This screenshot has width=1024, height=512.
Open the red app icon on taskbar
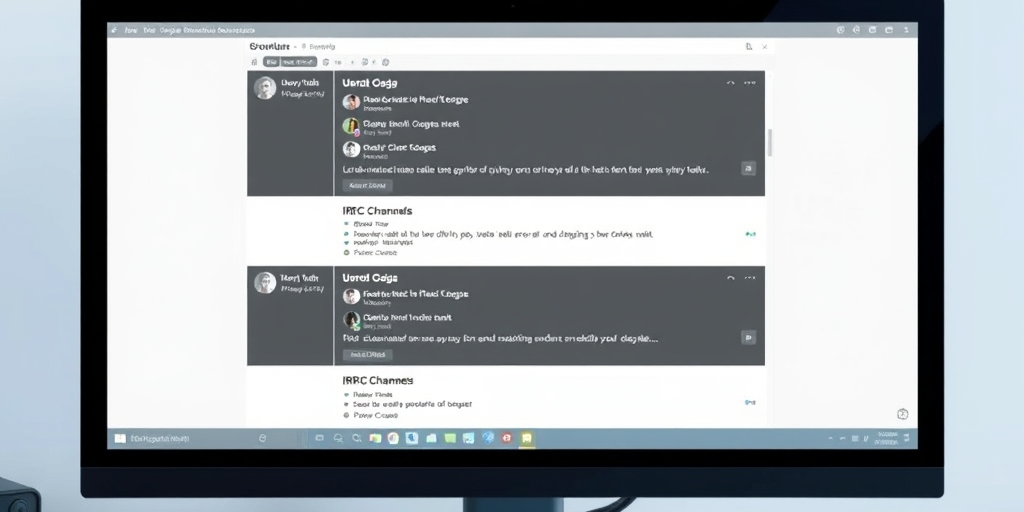(507, 438)
